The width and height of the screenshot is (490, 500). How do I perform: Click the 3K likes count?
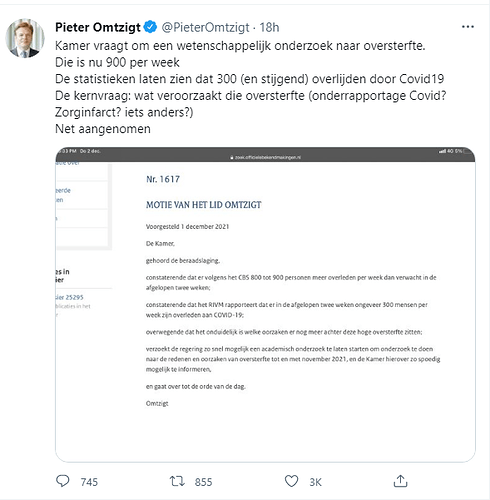point(315,482)
